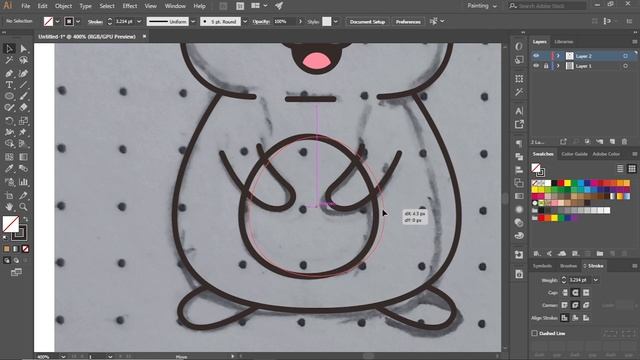Select the Paintbrush tool
The image size is (640, 360).
click(23, 96)
